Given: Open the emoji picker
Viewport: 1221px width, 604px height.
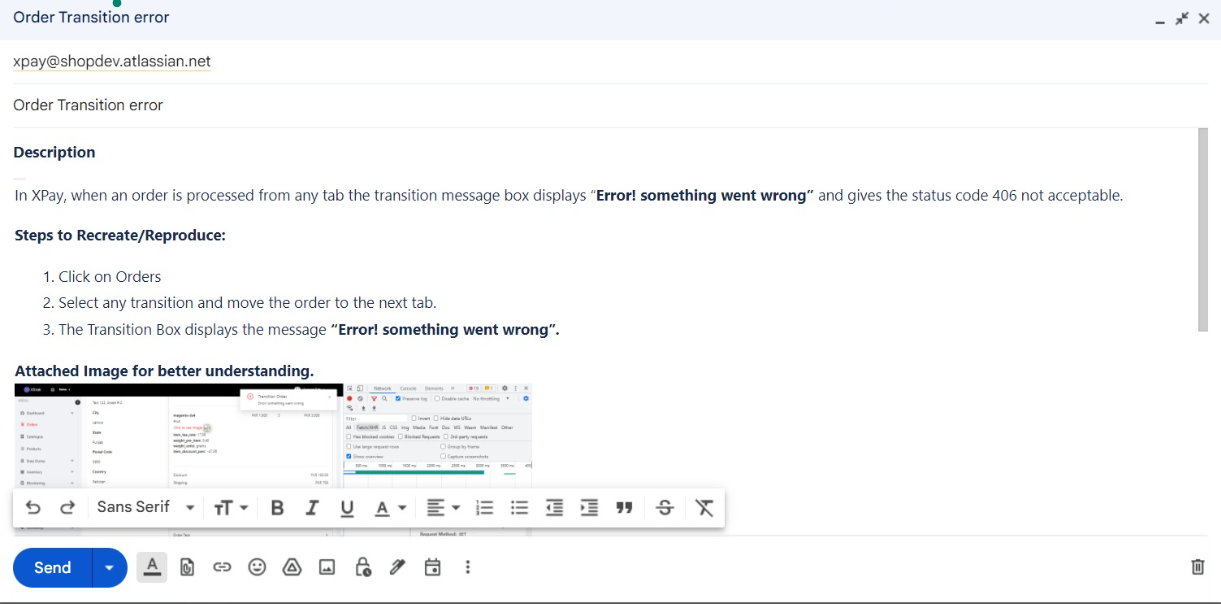Looking at the screenshot, I should (x=257, y=567).
